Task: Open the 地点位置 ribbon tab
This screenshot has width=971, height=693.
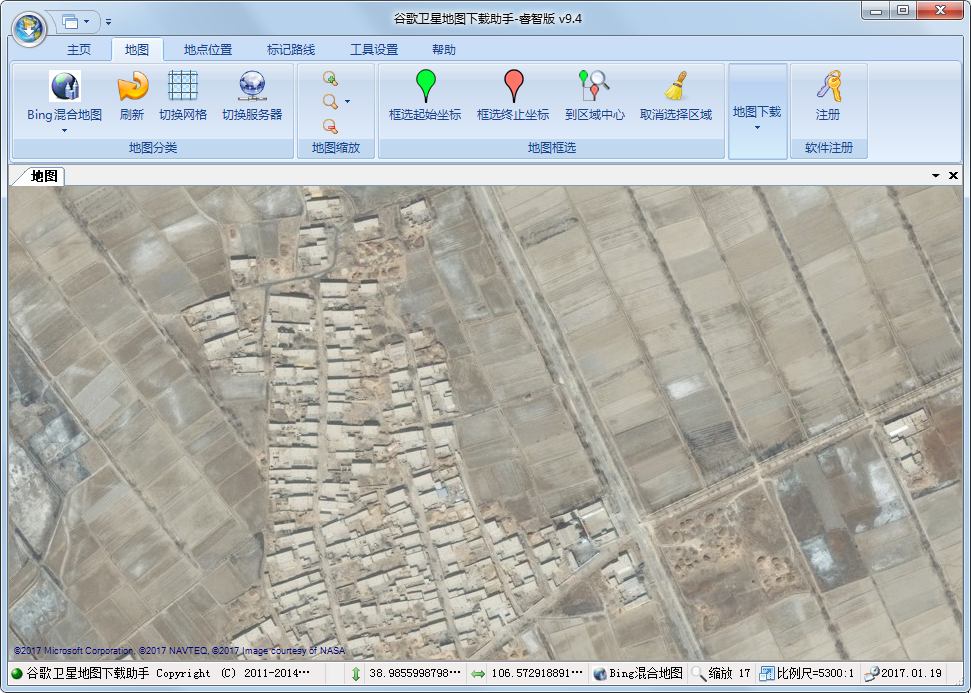Action: (x=208, y=50)
